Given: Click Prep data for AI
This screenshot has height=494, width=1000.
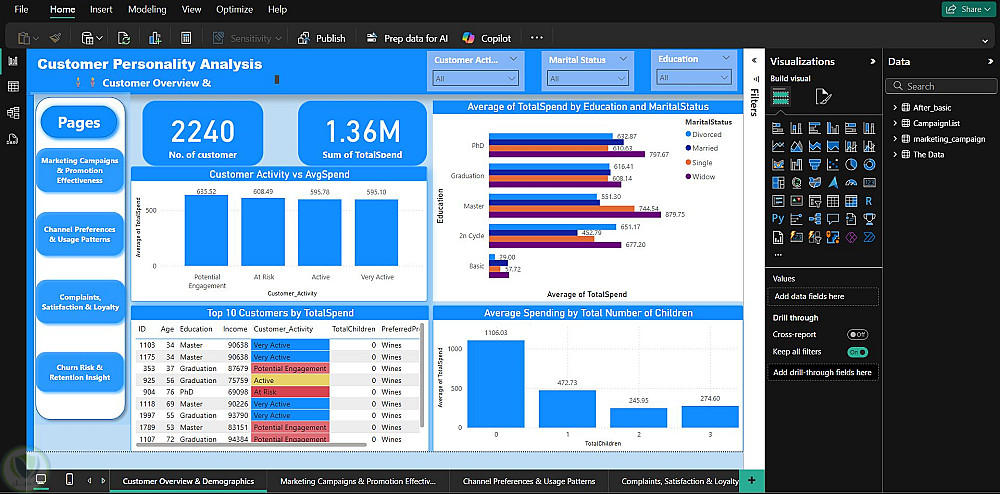Looking at the screenshot, I should [x=407, y=38].
